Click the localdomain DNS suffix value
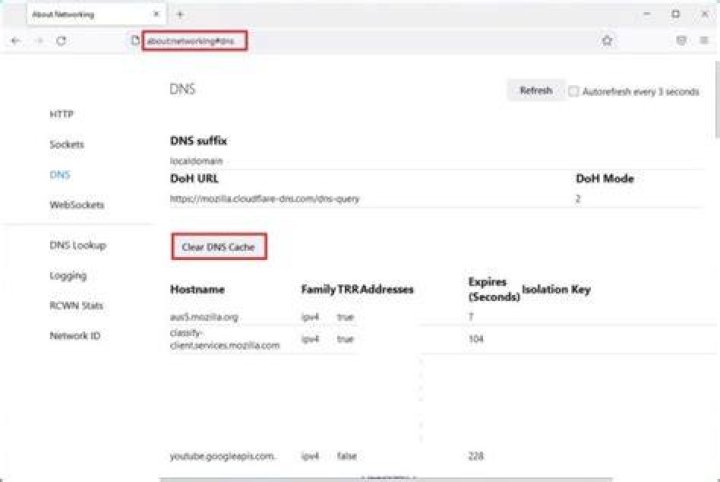Image resolution: width=720 pixels, height=482 pixels. pyautogui.click(x=196, y=161)
